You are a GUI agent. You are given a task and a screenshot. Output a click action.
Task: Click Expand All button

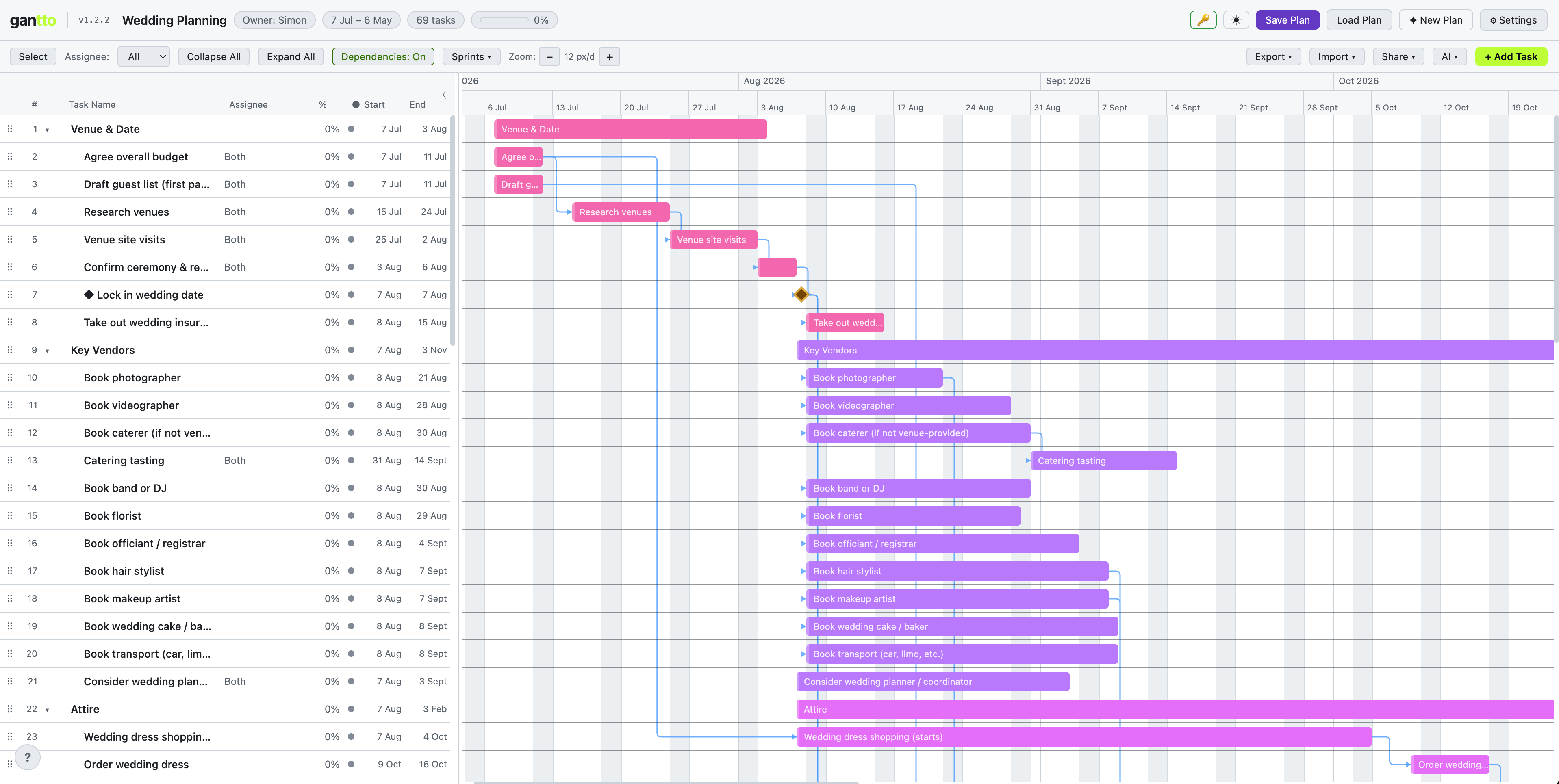tap(291, 57)
